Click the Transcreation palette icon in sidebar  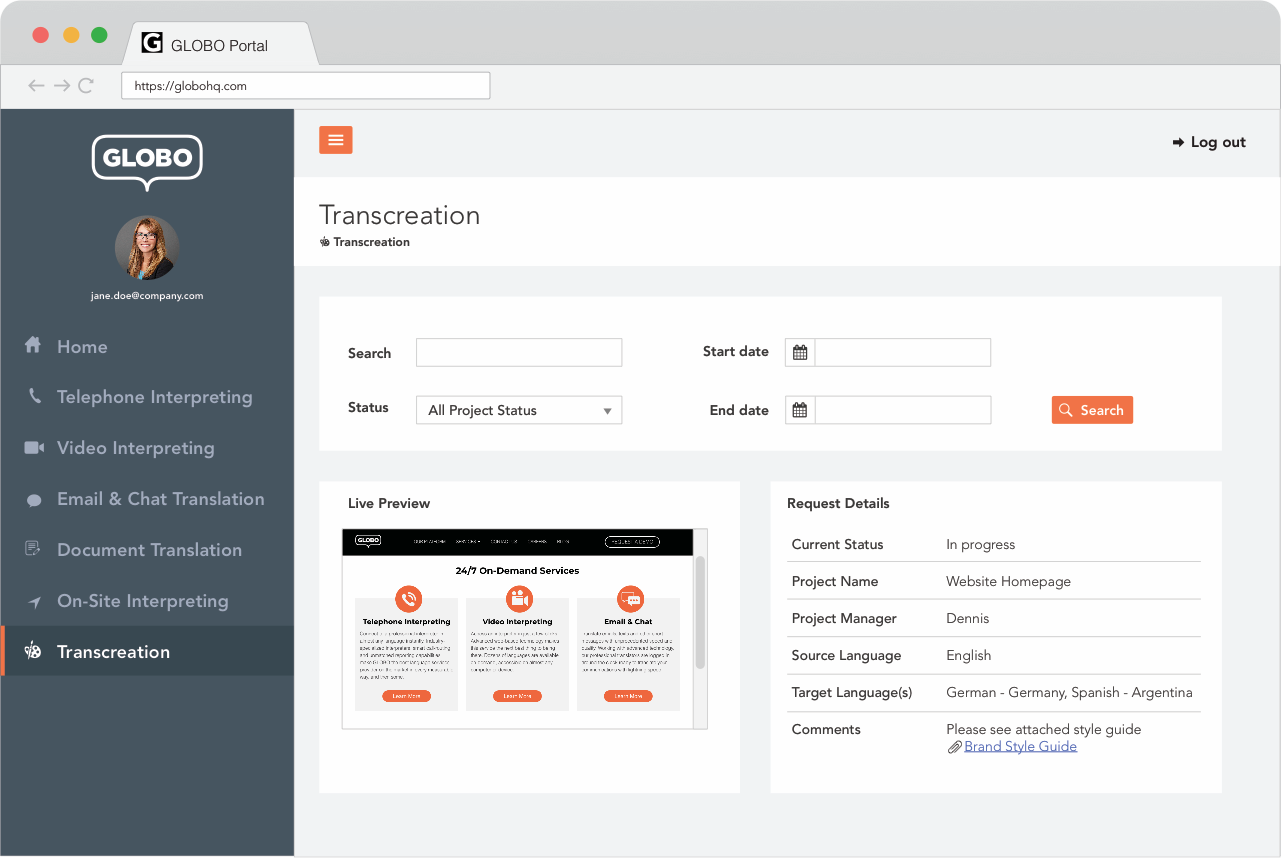33,651
